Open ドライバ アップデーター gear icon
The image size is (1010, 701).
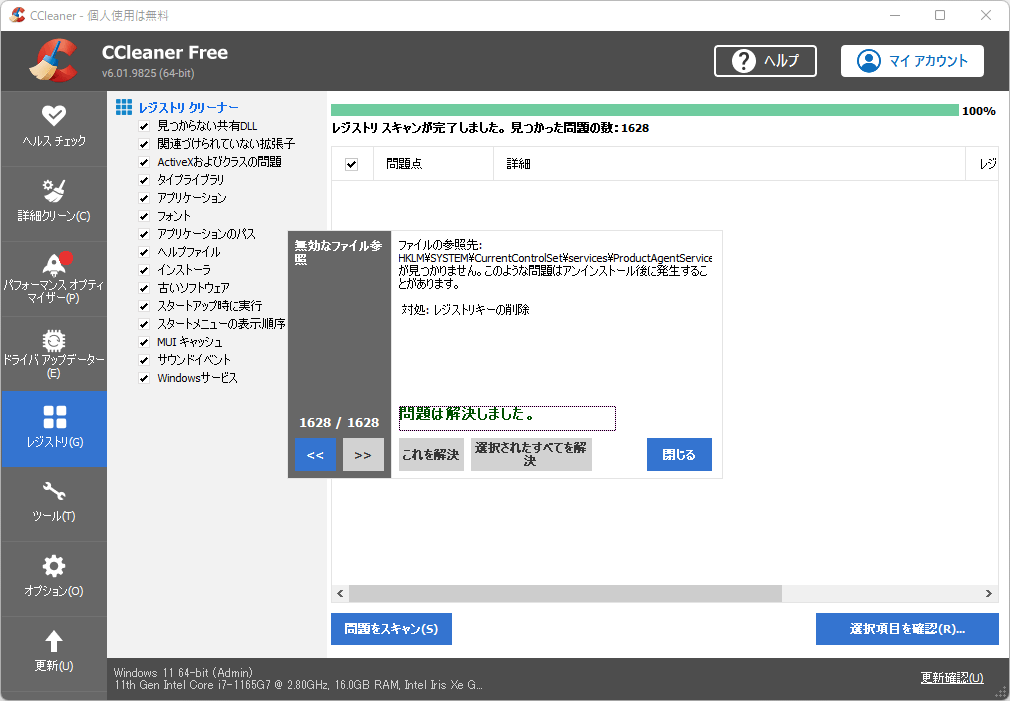point(53,340)
